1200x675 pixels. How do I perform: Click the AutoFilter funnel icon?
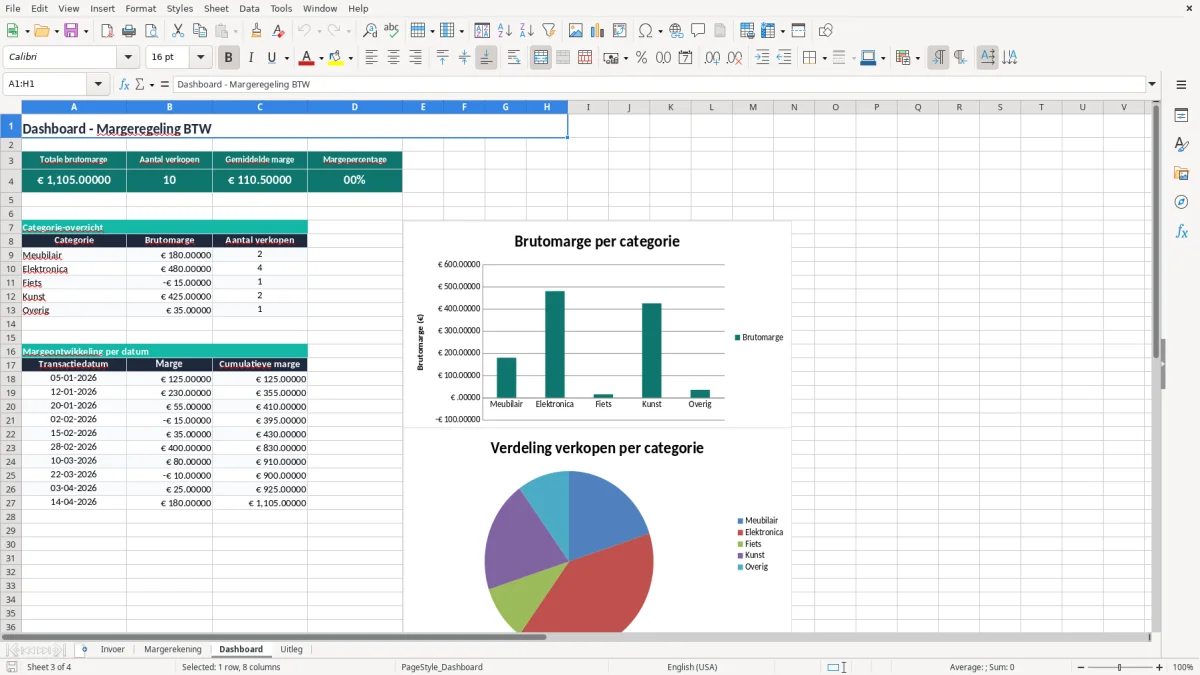(549, 31)
